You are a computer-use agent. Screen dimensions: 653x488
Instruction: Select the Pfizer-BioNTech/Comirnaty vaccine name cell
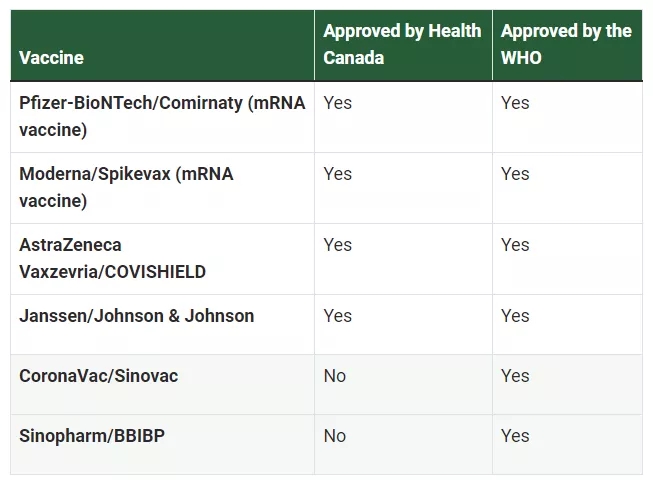[162, 116]
